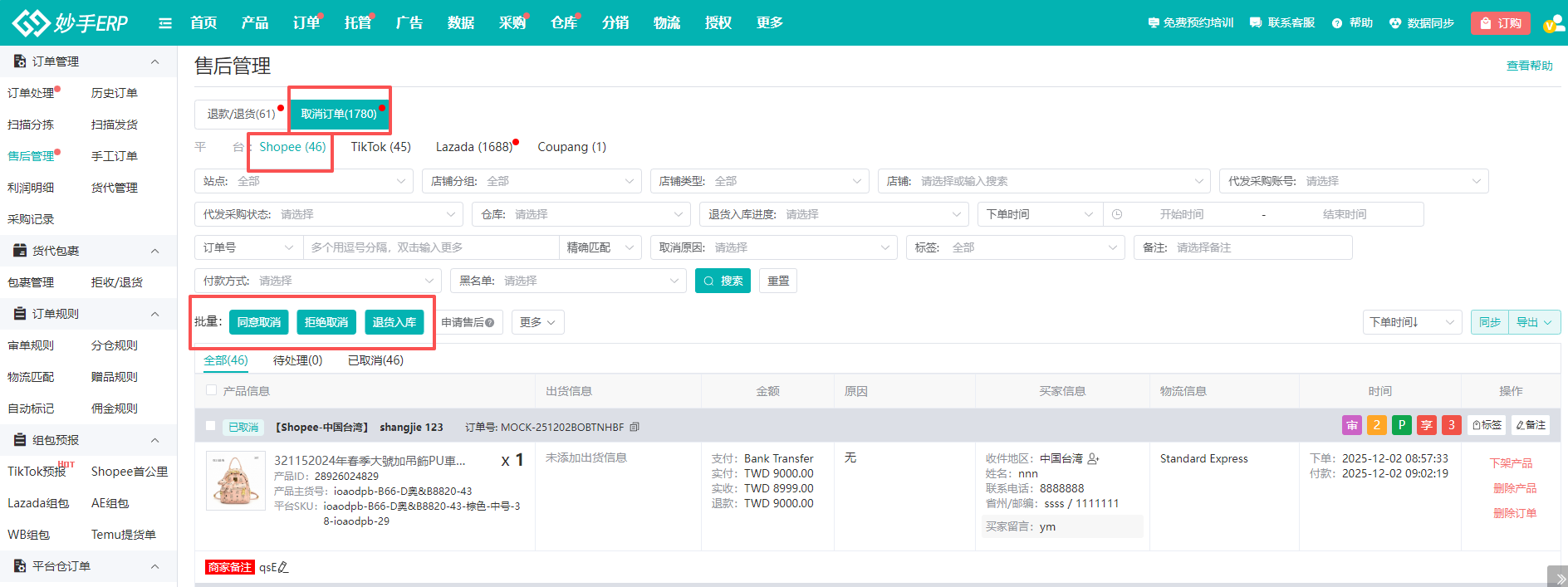
Task: Open 联系客服 chat icon
Action: [x=1256, y=23]
